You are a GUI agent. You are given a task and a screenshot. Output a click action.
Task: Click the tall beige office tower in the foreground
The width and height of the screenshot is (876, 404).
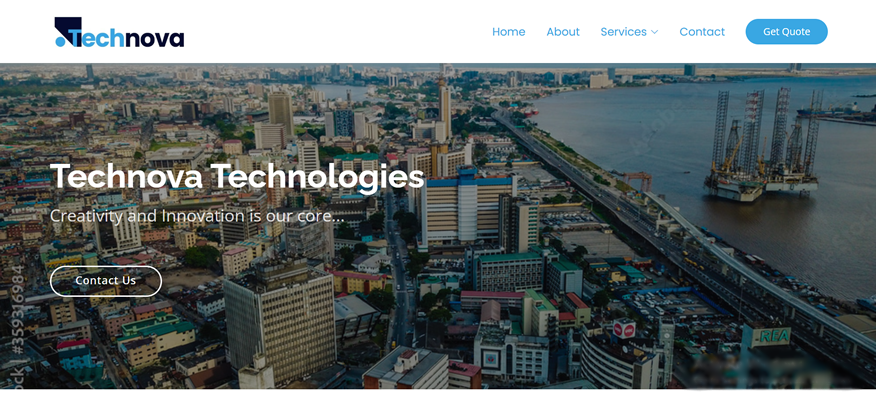tap(279, 322)
